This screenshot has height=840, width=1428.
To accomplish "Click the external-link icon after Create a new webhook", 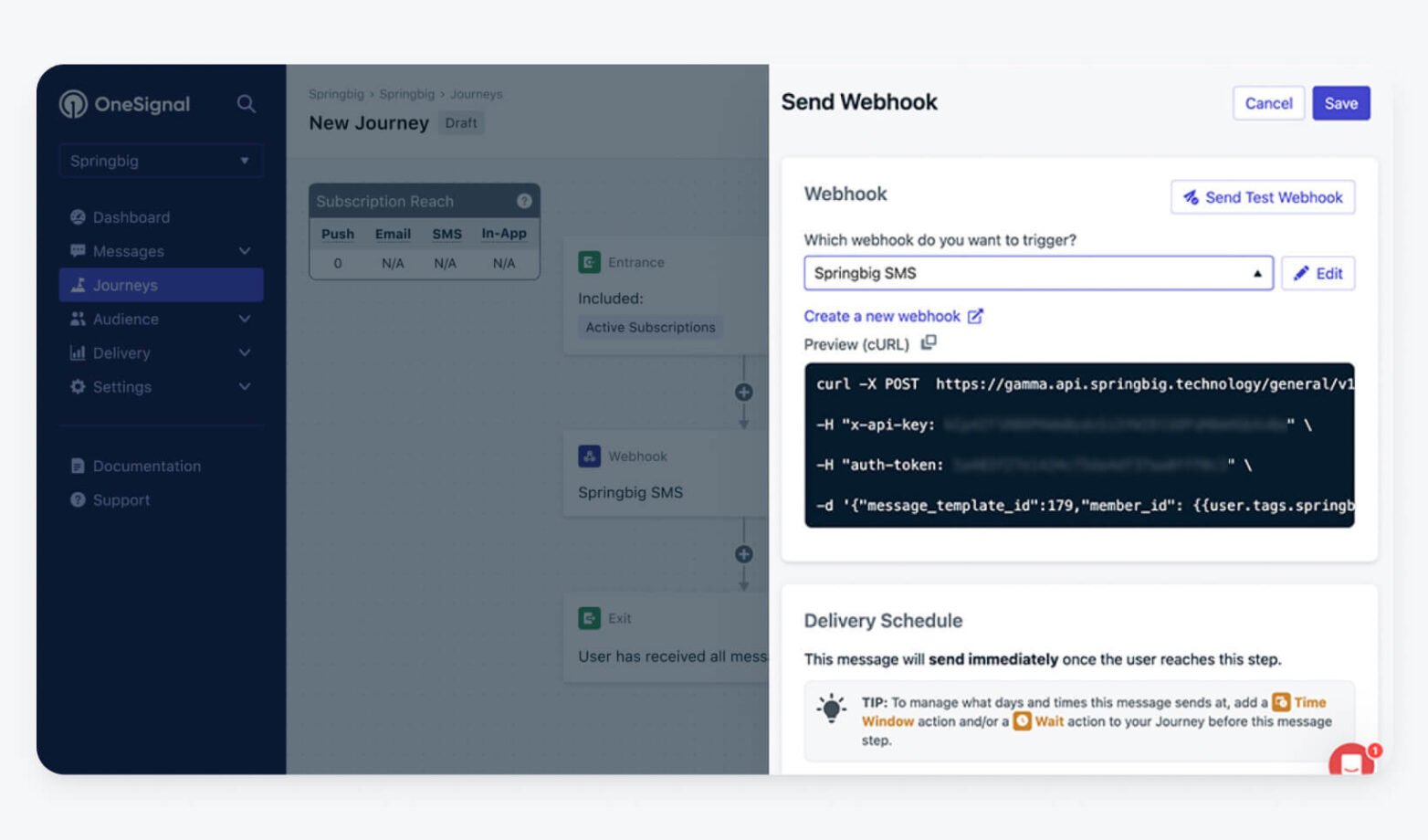I will coord(975,316).
